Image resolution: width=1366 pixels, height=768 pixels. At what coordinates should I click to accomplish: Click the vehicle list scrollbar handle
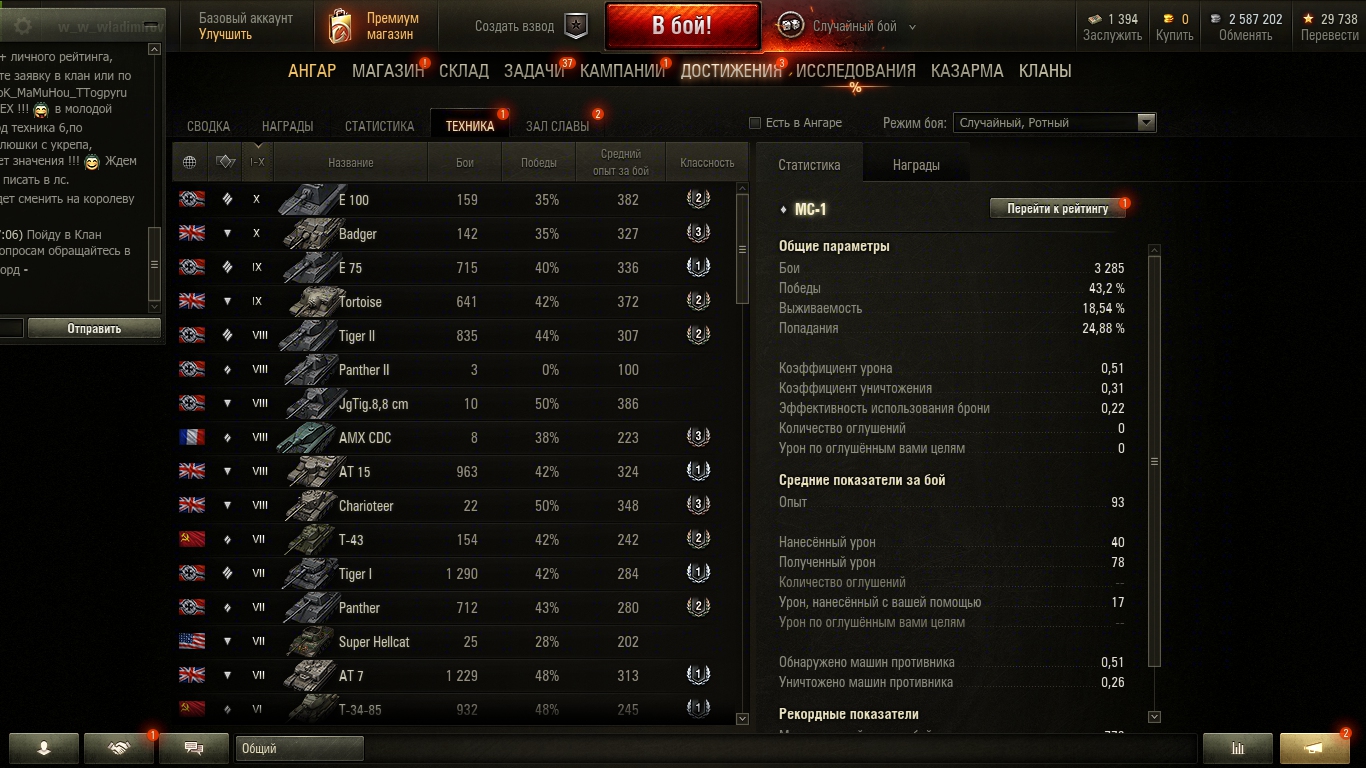pos(742,249)
